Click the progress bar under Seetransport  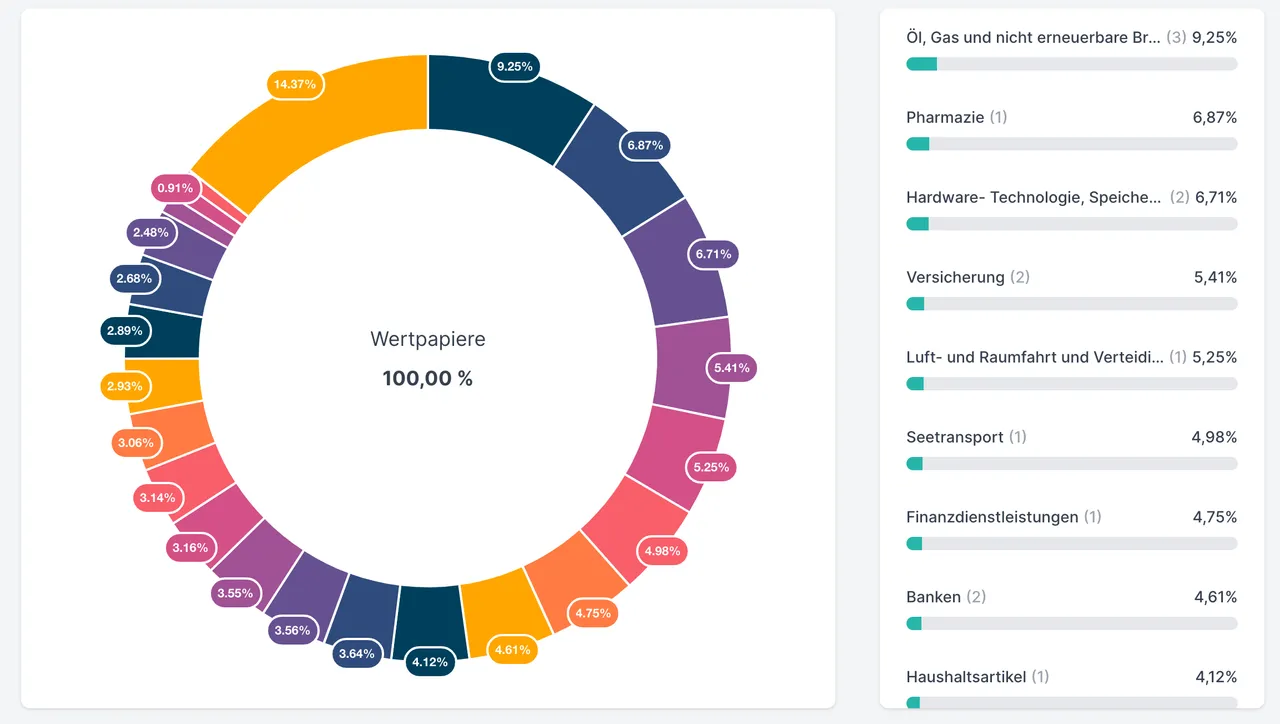tap(1071, 464)
